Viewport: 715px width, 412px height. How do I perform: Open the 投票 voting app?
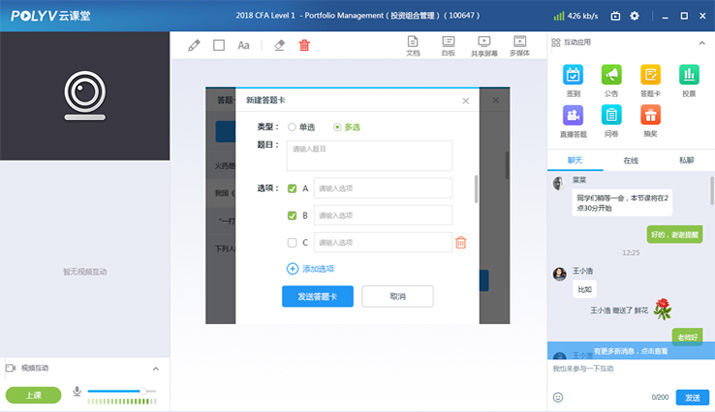point(689,80)
